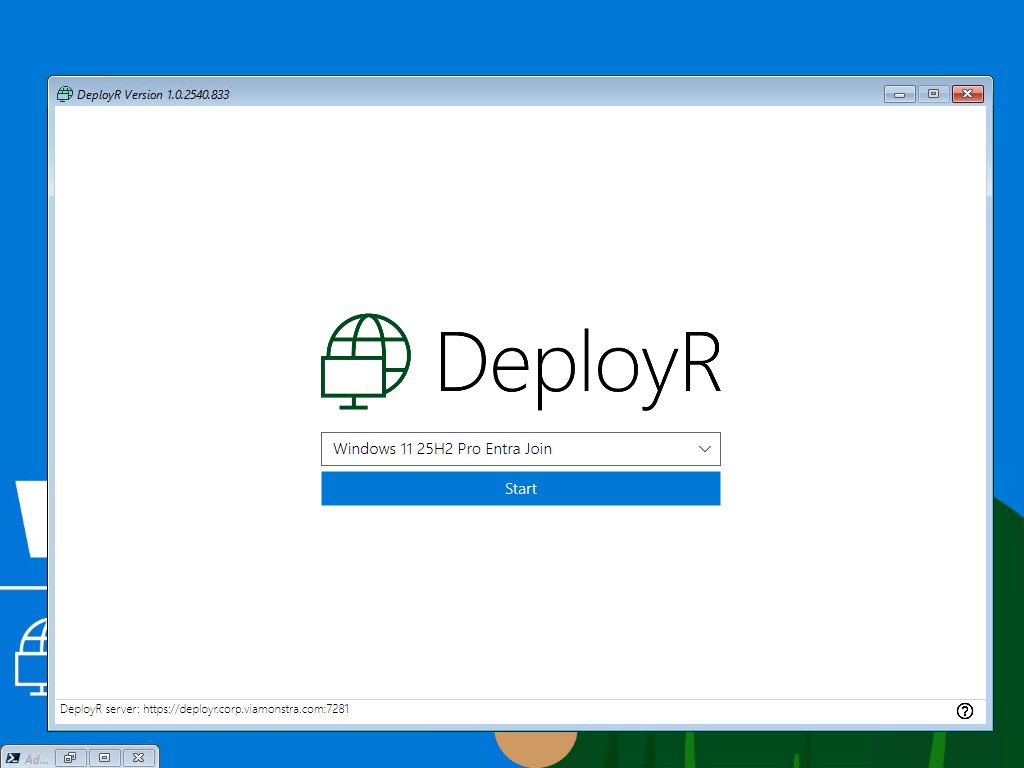1024x768 pixels.
Task: Click the PowerShell icon on the minimized window
Action: [x=14, y=757]
